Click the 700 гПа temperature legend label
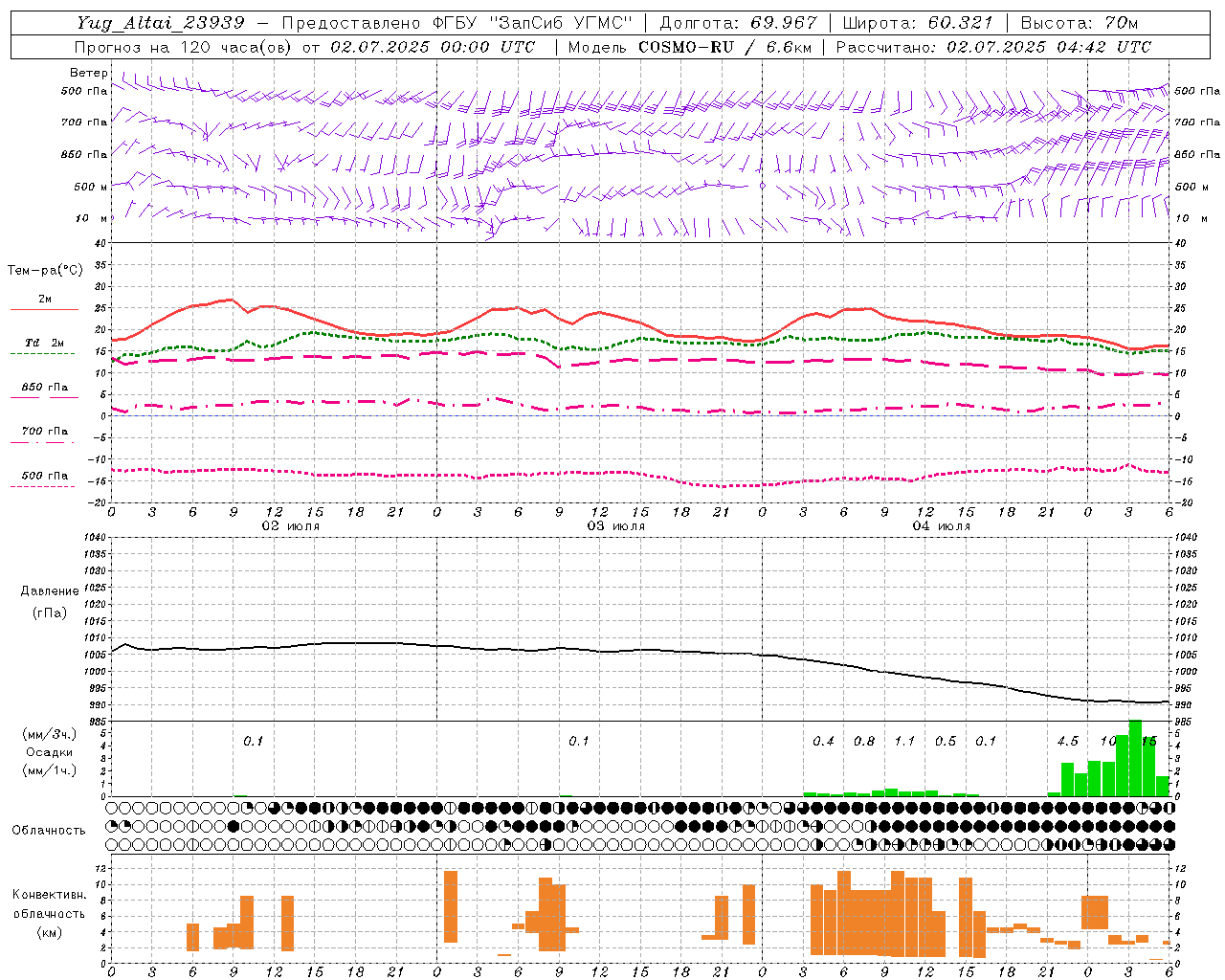Screen dimensions: 1225x980 (44, 431)
